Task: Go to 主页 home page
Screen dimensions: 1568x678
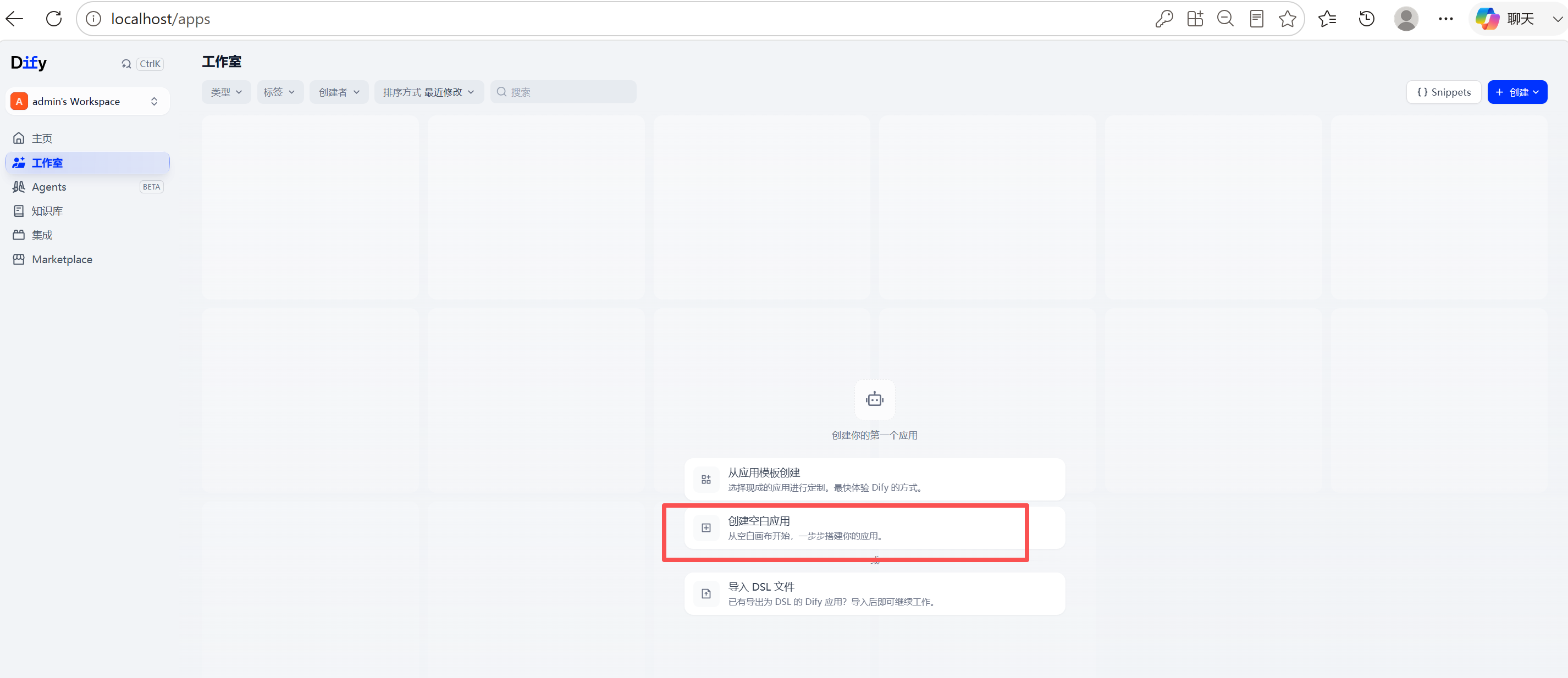Action: tap(87, 138)
